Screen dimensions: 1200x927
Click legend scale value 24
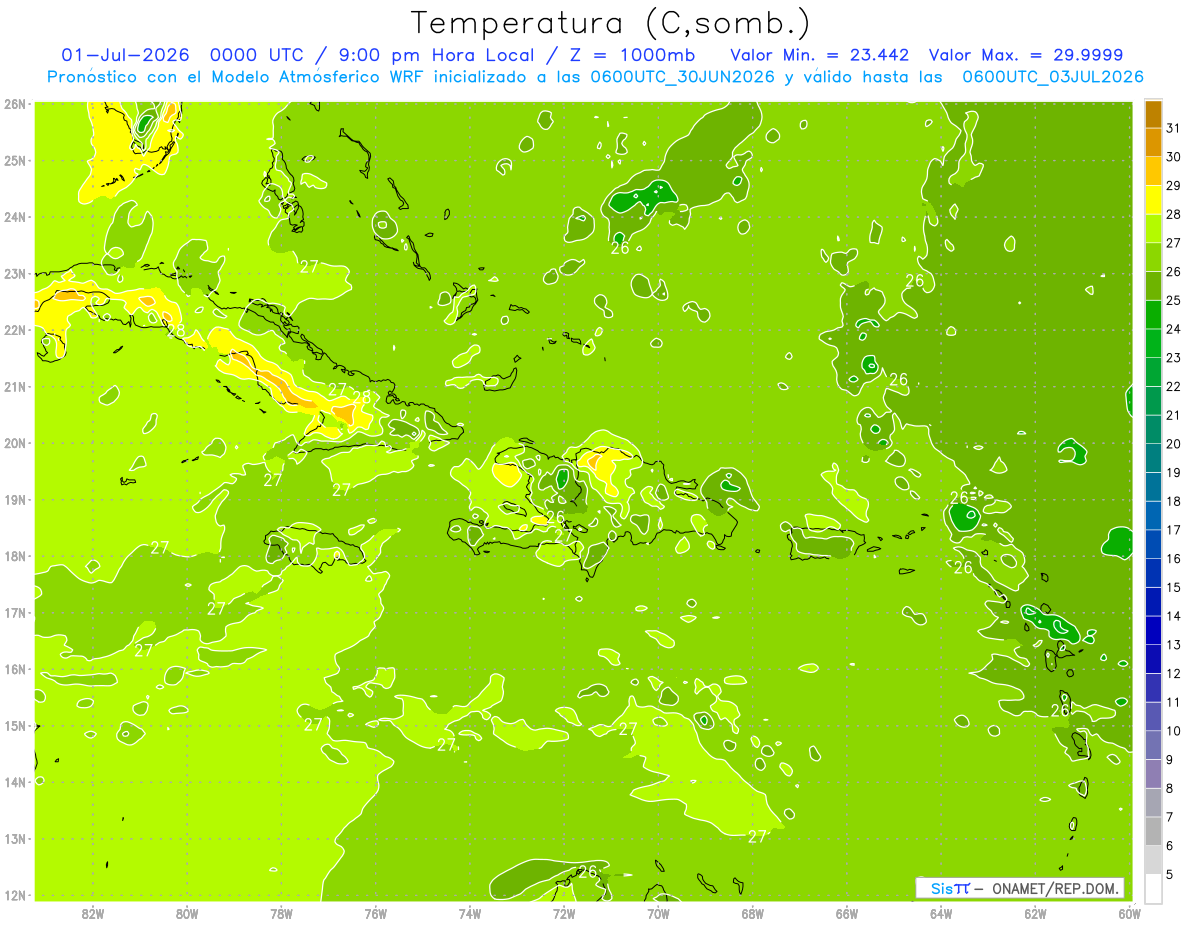[1174, 328]
